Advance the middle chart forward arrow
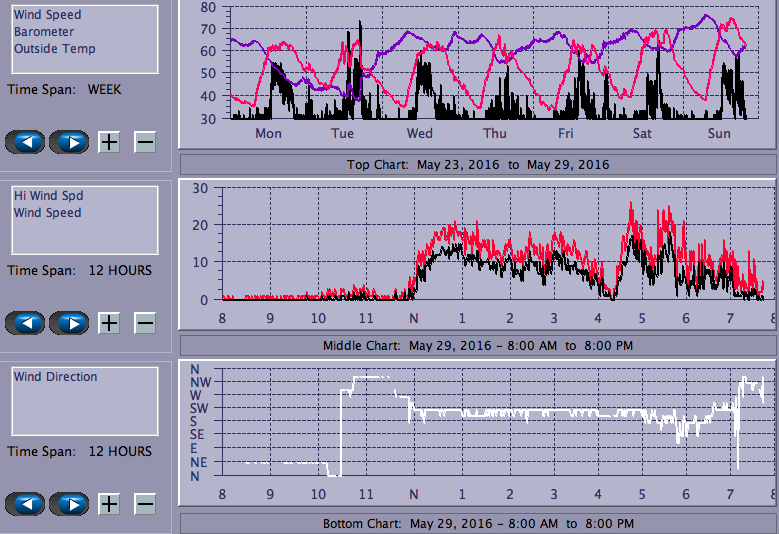Viewport: 779px width, 534px height. coord(69,323)
